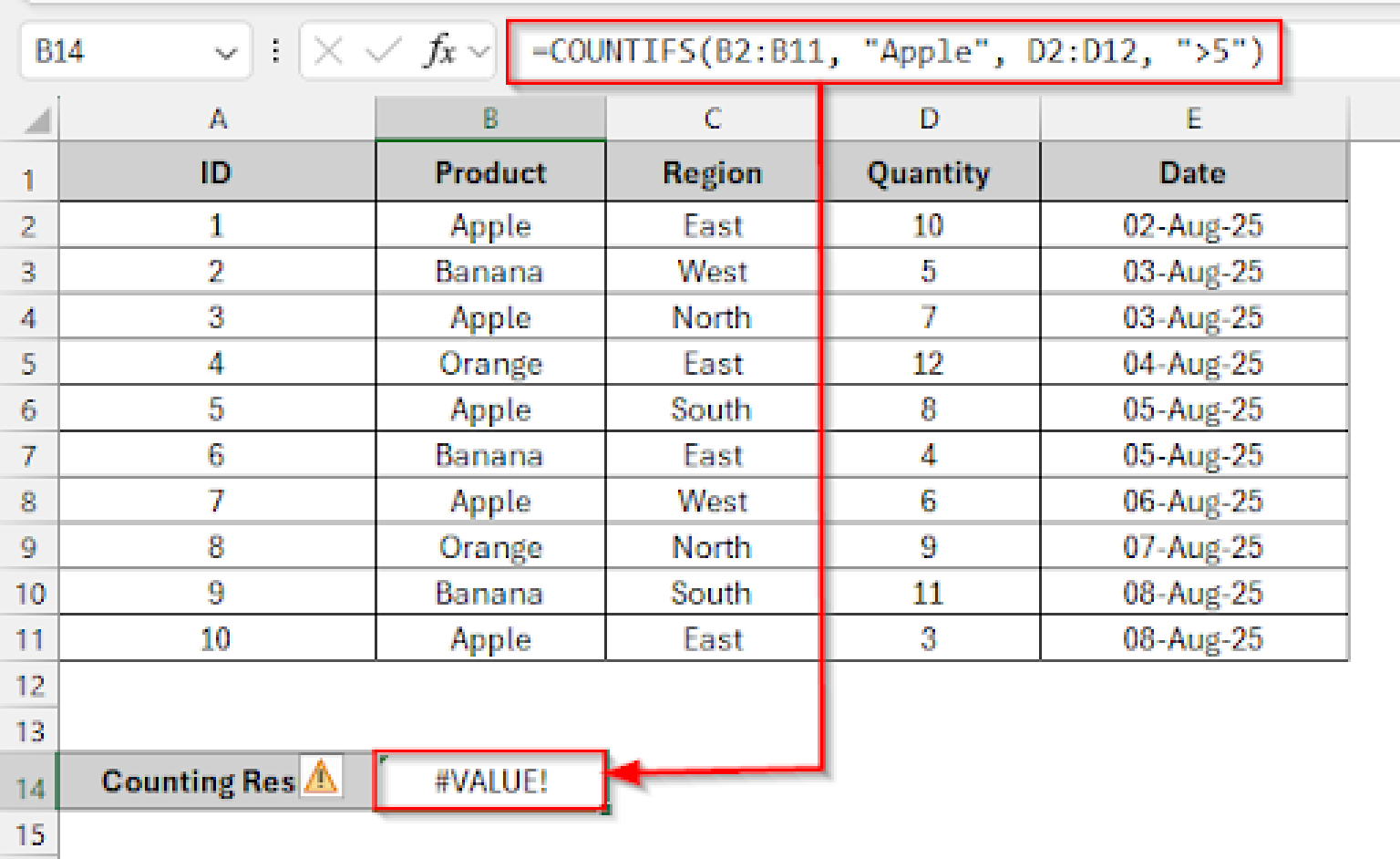Image resolution: width=1400 pixels, height=859 pixels.
Task: Click the Date header cell
Action: point(1193,172)
